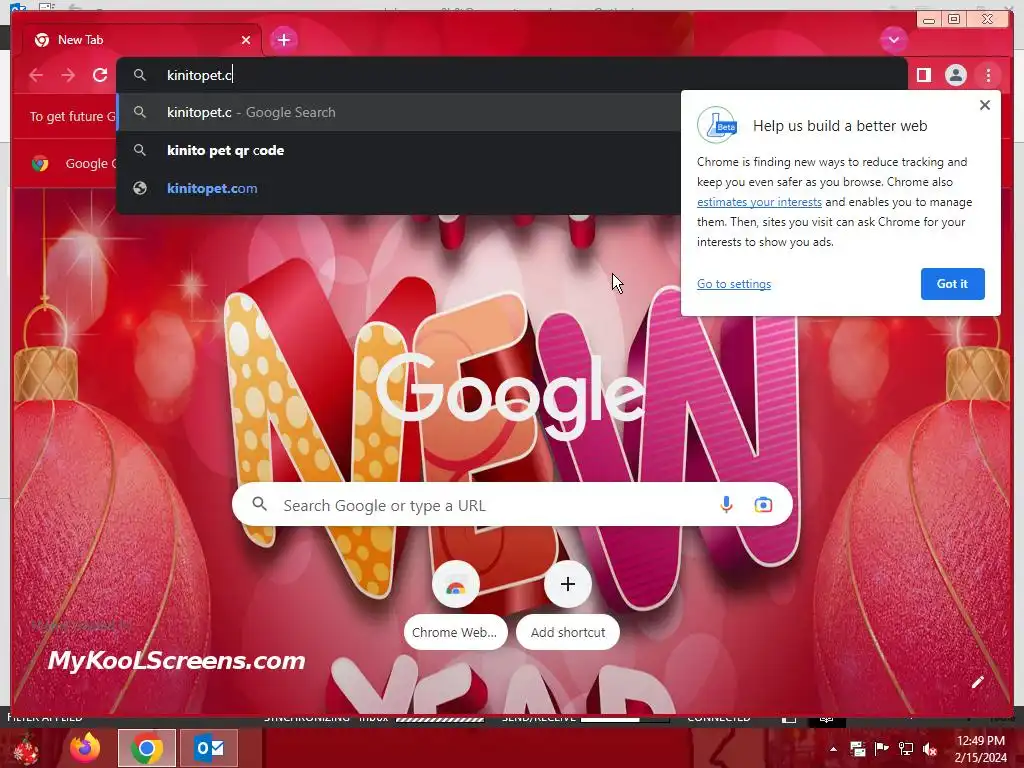Click the Add shortcut plus button

tap(568, 584)
